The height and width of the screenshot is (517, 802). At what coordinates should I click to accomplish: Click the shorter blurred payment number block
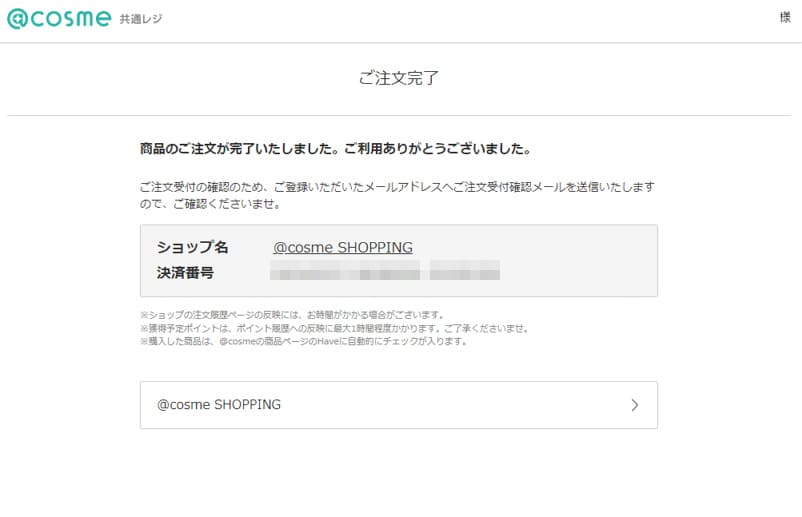464,270
